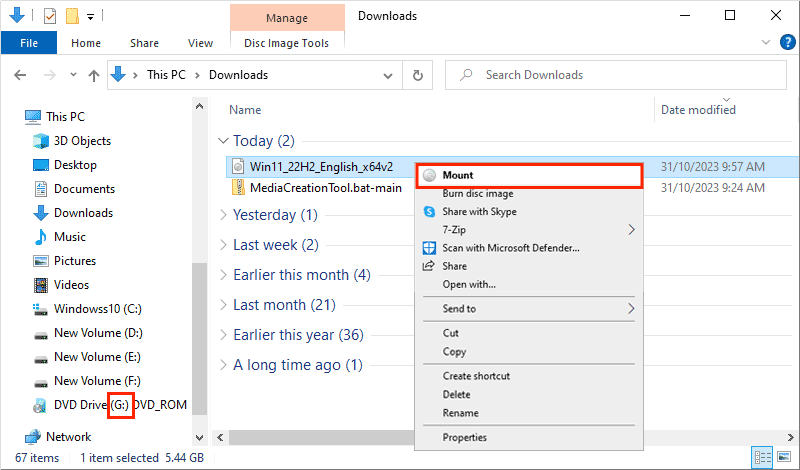
Task: Click the Properties quick access toolbar icon
Action: 49,16
